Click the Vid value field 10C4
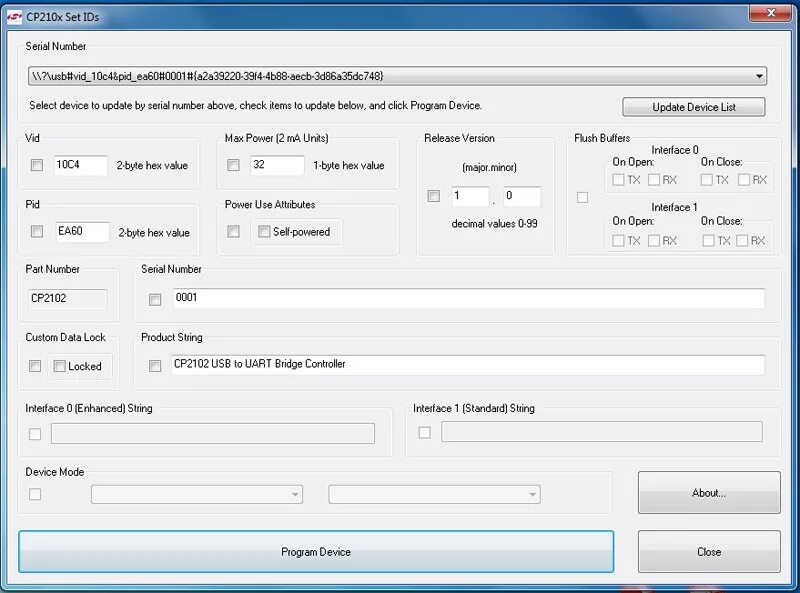This screenshot has height=593, width=800. pos(81,165)
